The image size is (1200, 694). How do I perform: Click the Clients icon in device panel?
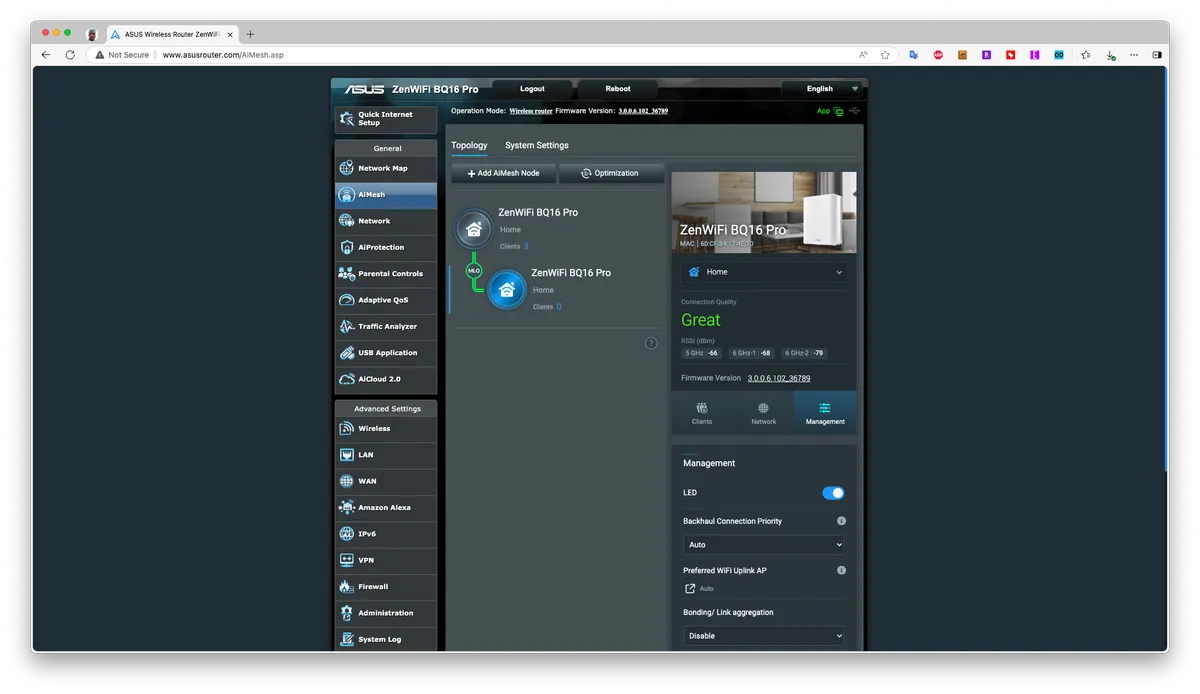[x=702, y=408]
